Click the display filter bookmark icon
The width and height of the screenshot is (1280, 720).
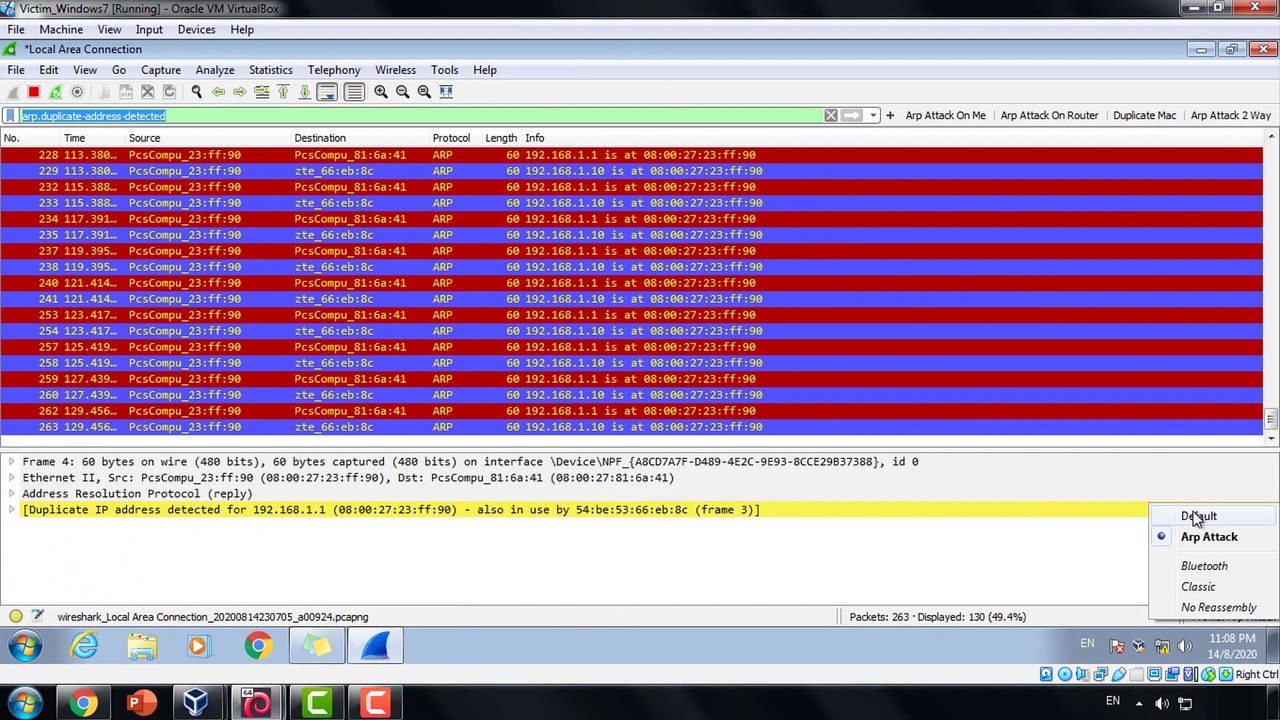point(10,116)
